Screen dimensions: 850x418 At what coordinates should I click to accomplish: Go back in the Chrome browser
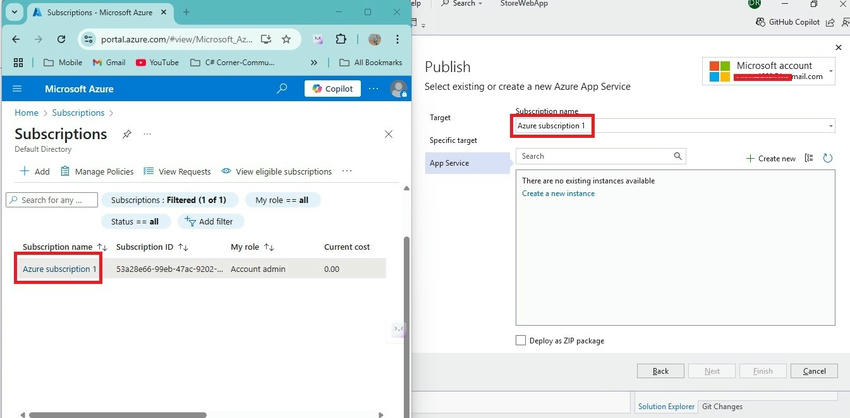click(16, 39)
